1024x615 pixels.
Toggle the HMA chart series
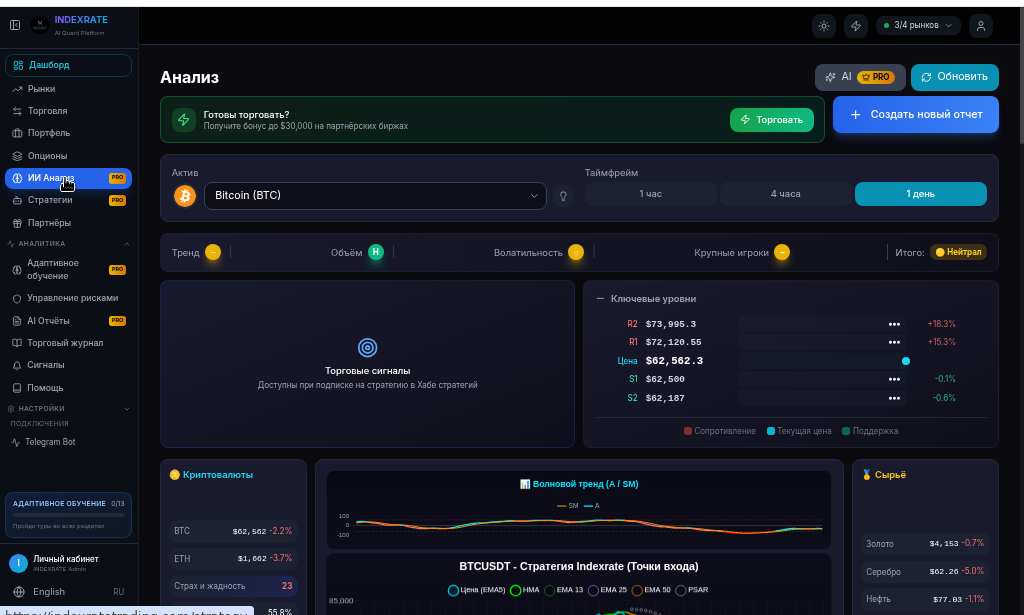[x=525, y=590]
